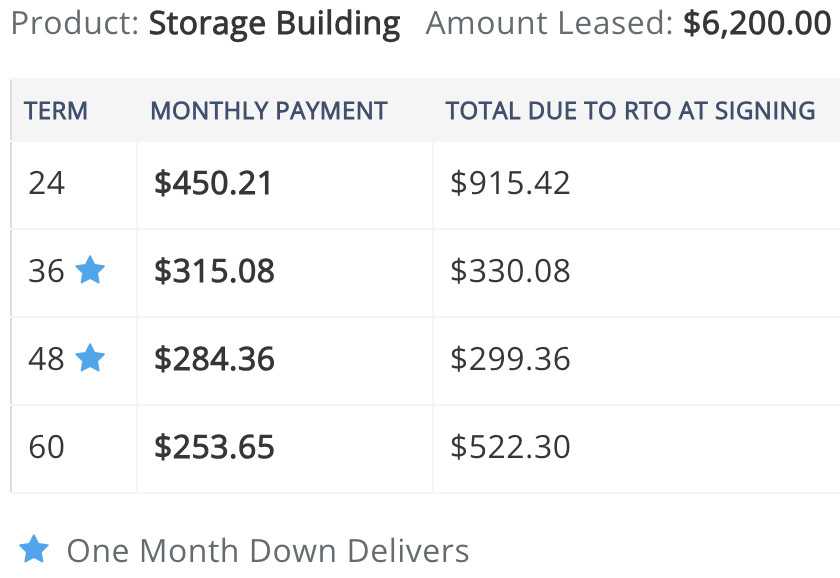Click the $450.21 monthly payment

pyautogui.click(x=213, y=183)
